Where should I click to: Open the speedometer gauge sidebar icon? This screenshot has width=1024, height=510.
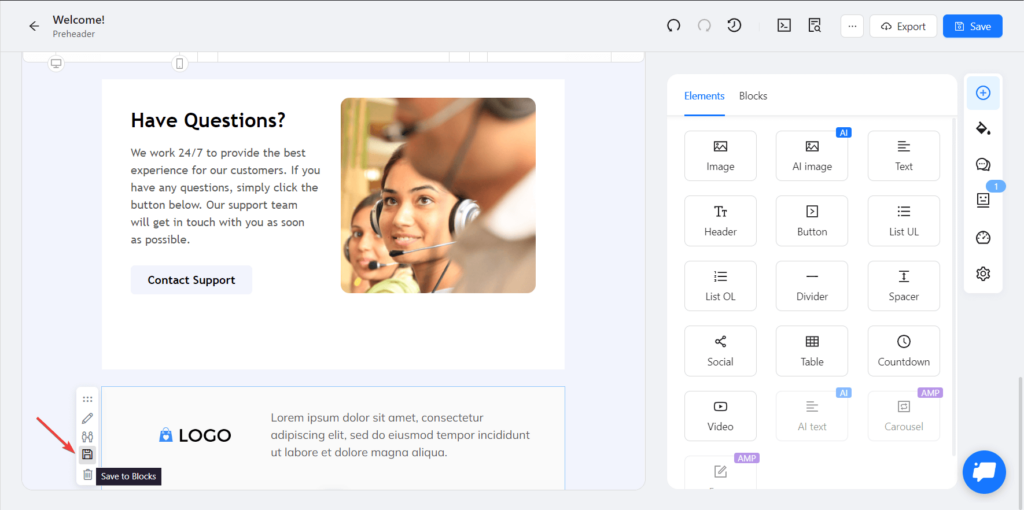click(x=983, y=238)
